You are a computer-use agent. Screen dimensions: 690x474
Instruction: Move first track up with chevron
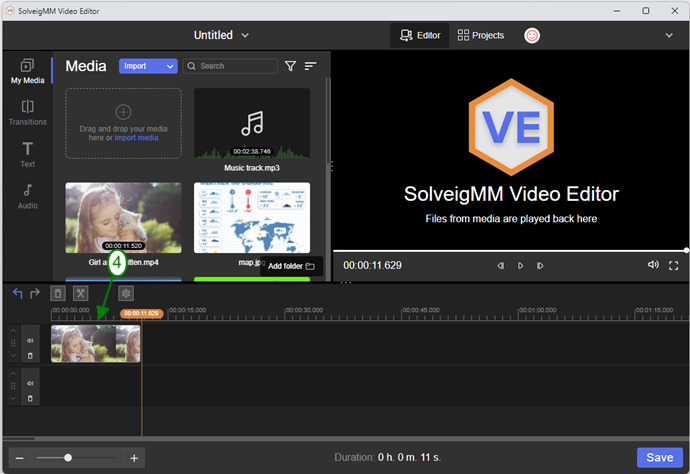tap(13, 331)
